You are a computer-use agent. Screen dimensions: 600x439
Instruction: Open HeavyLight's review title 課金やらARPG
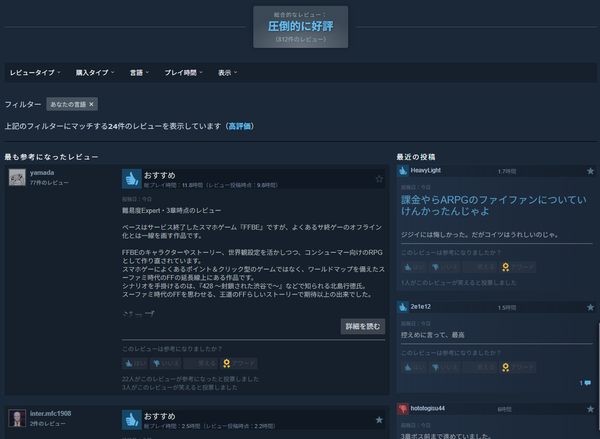point(494,206)
